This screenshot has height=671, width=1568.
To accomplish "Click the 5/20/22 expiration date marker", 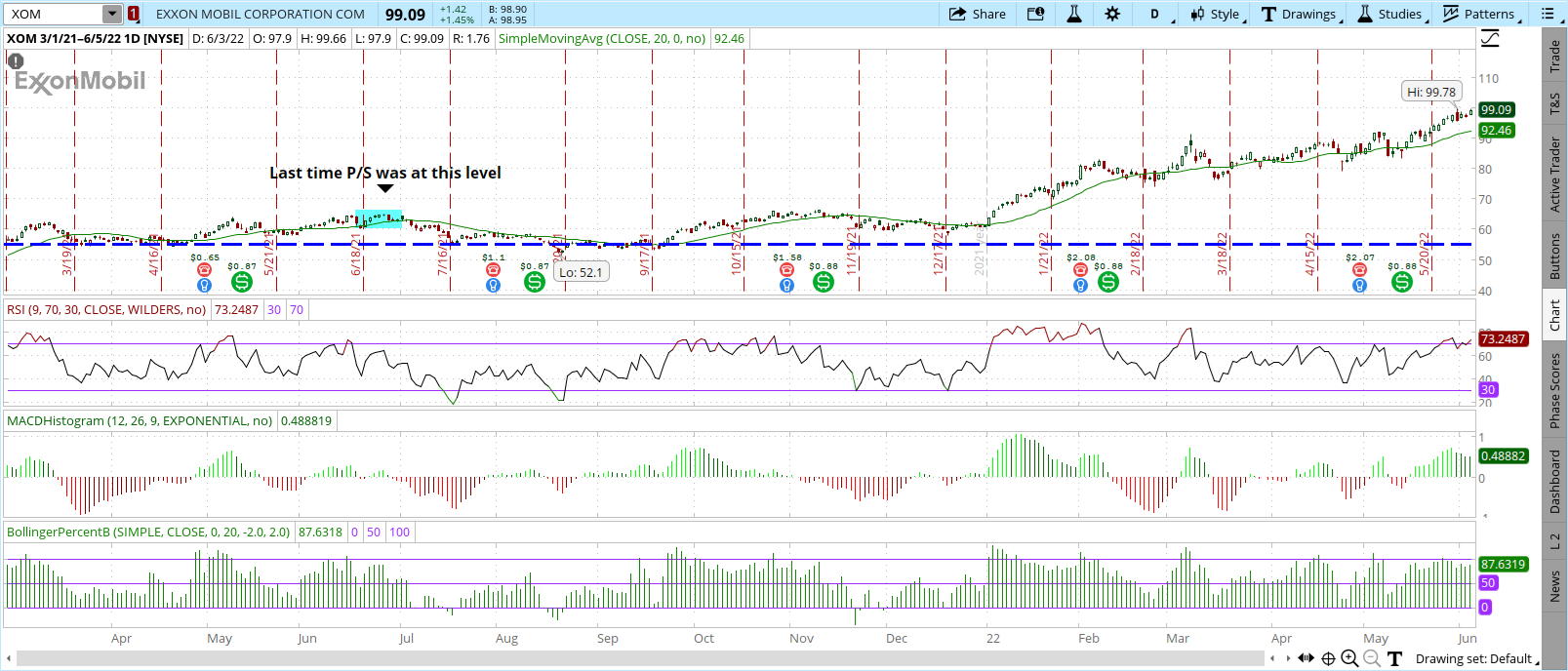I will 1424,254.
